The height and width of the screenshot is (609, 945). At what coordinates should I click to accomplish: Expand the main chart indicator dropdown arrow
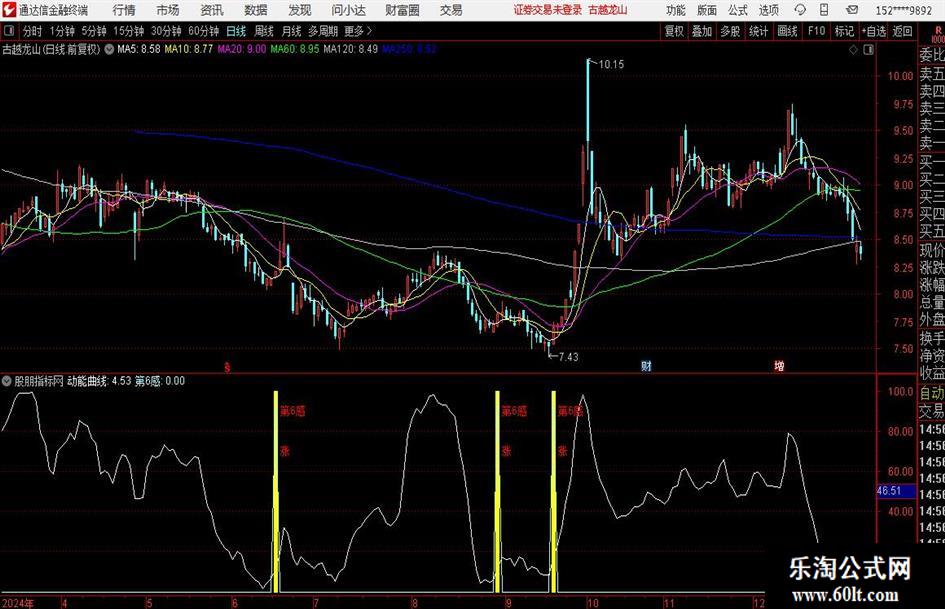point(109,49)
